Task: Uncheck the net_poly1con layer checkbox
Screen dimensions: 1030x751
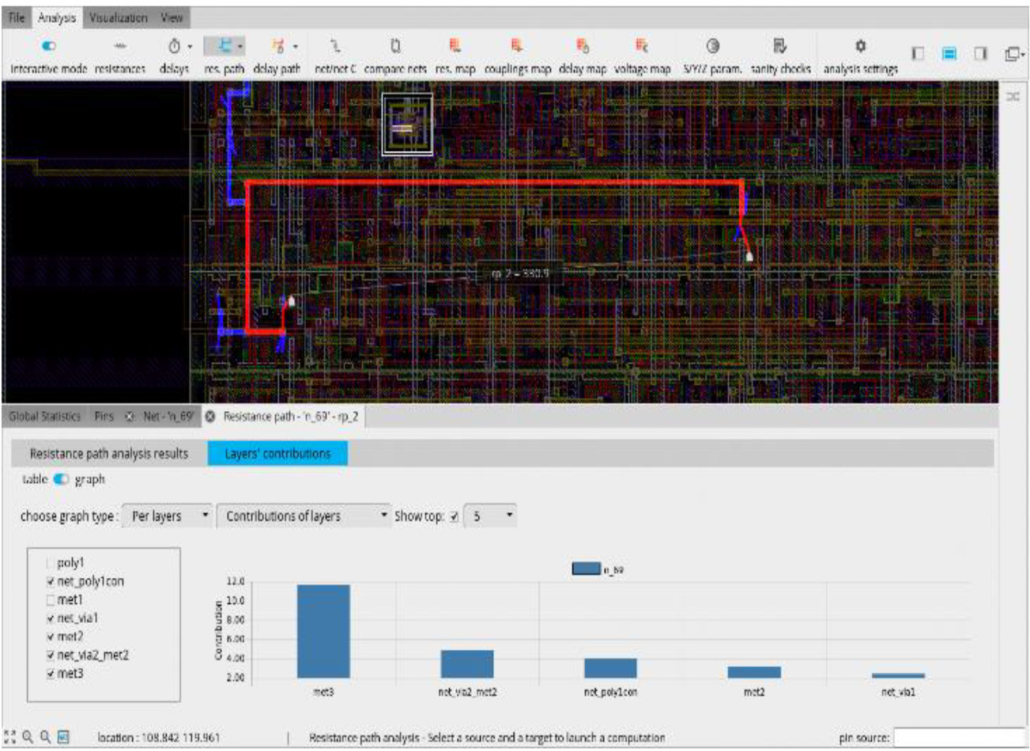Action: (x=51, y=581)
